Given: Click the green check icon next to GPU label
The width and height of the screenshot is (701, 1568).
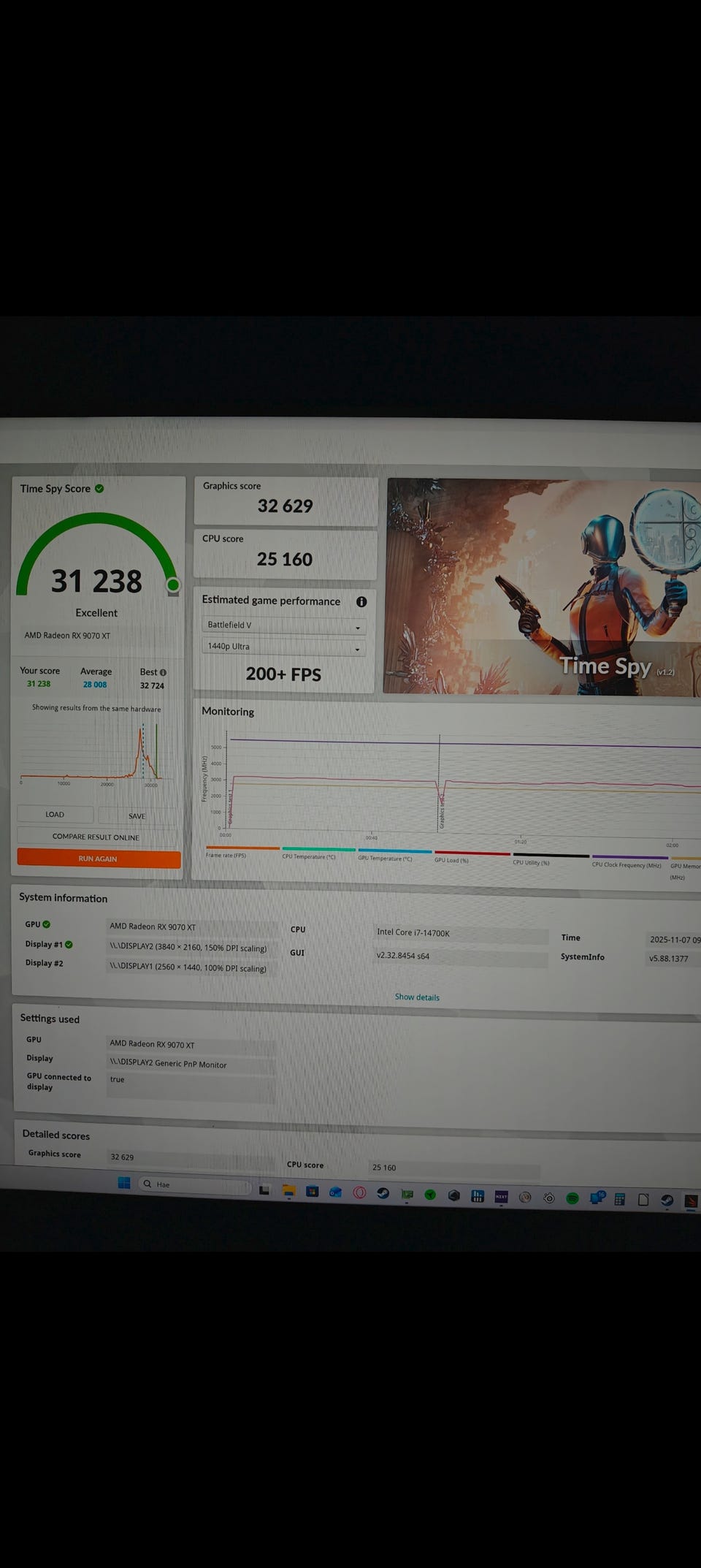Looking at the screenshot, I should [47, 924].
